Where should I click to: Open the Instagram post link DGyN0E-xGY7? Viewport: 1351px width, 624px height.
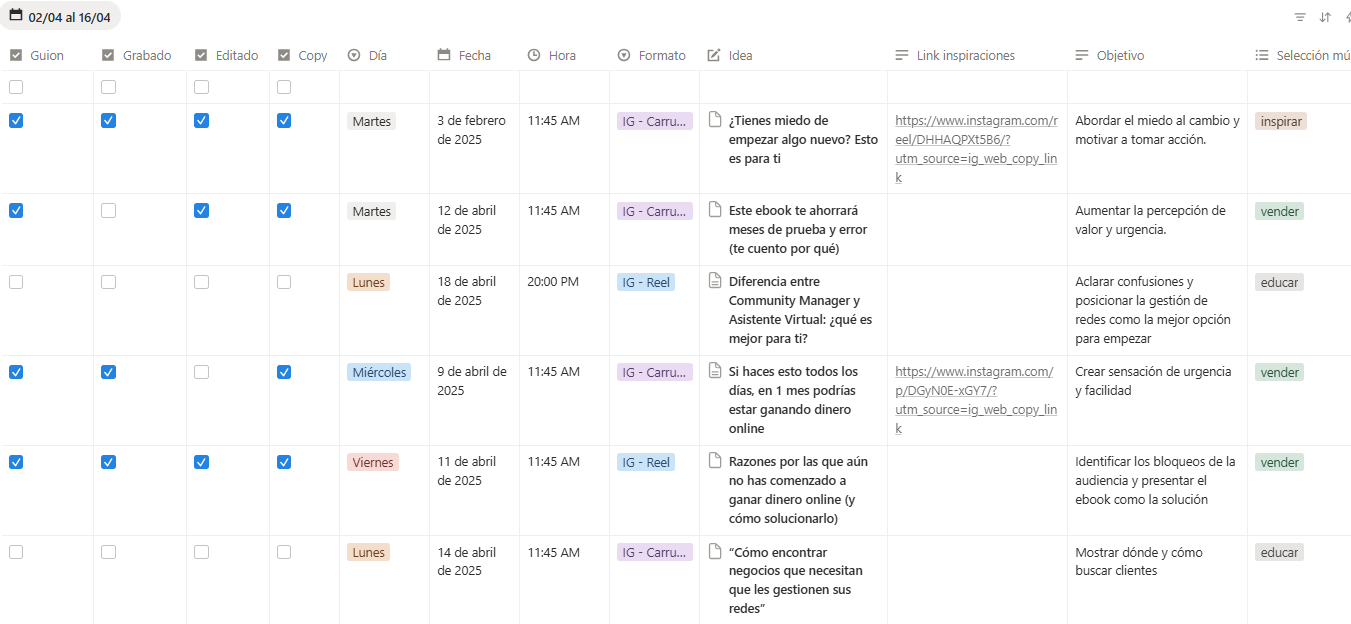click(975, 390)
